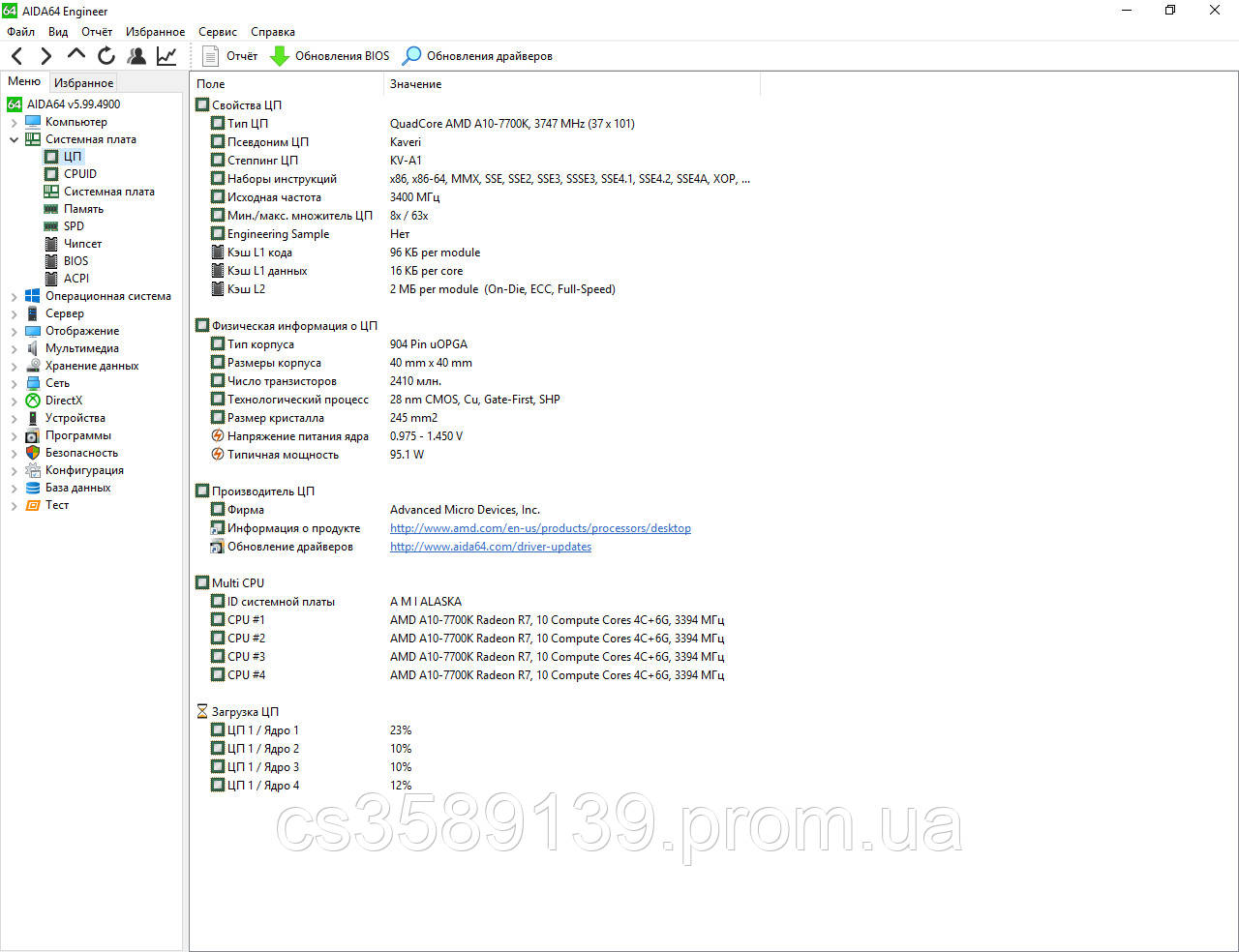1239x952 pixels.
Task: Click the Операционная система Windows icon
Action: click(33, 296)
